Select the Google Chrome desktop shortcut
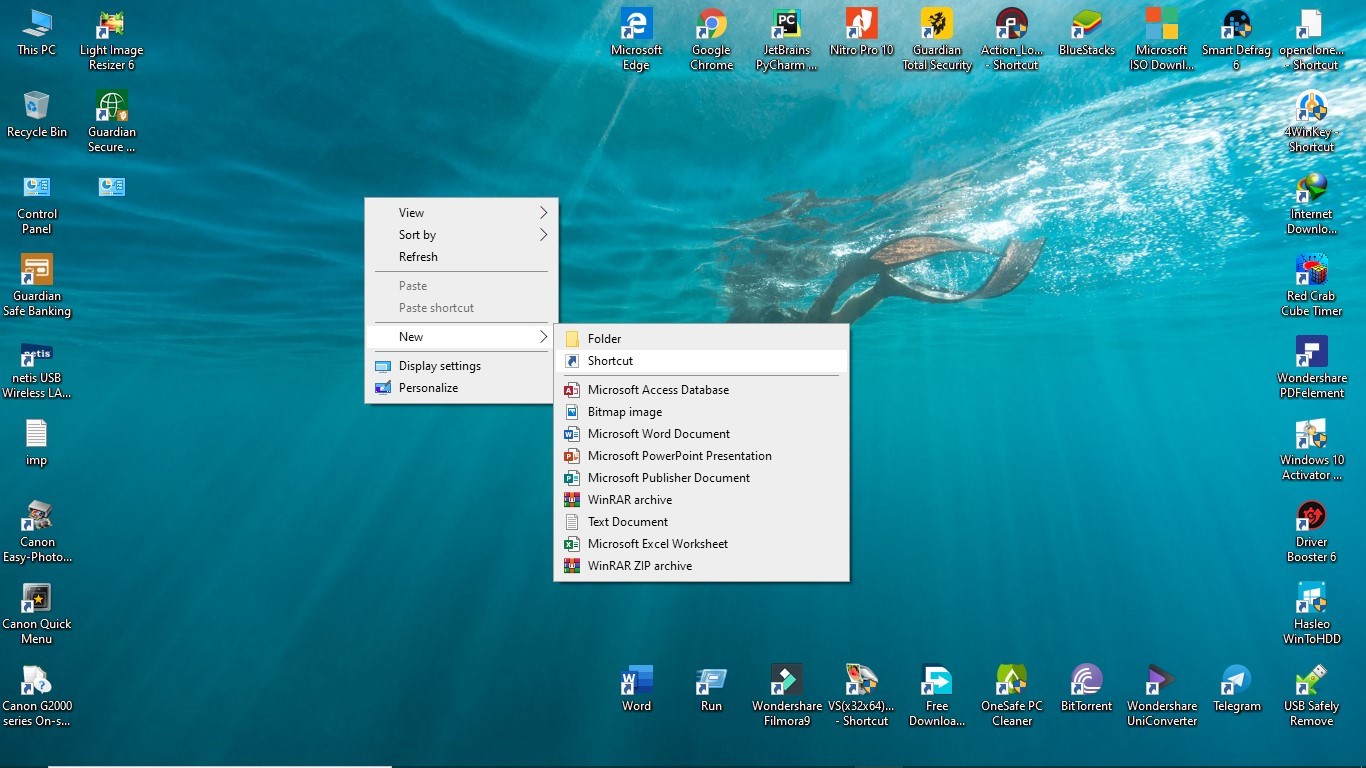 [711, 40]
